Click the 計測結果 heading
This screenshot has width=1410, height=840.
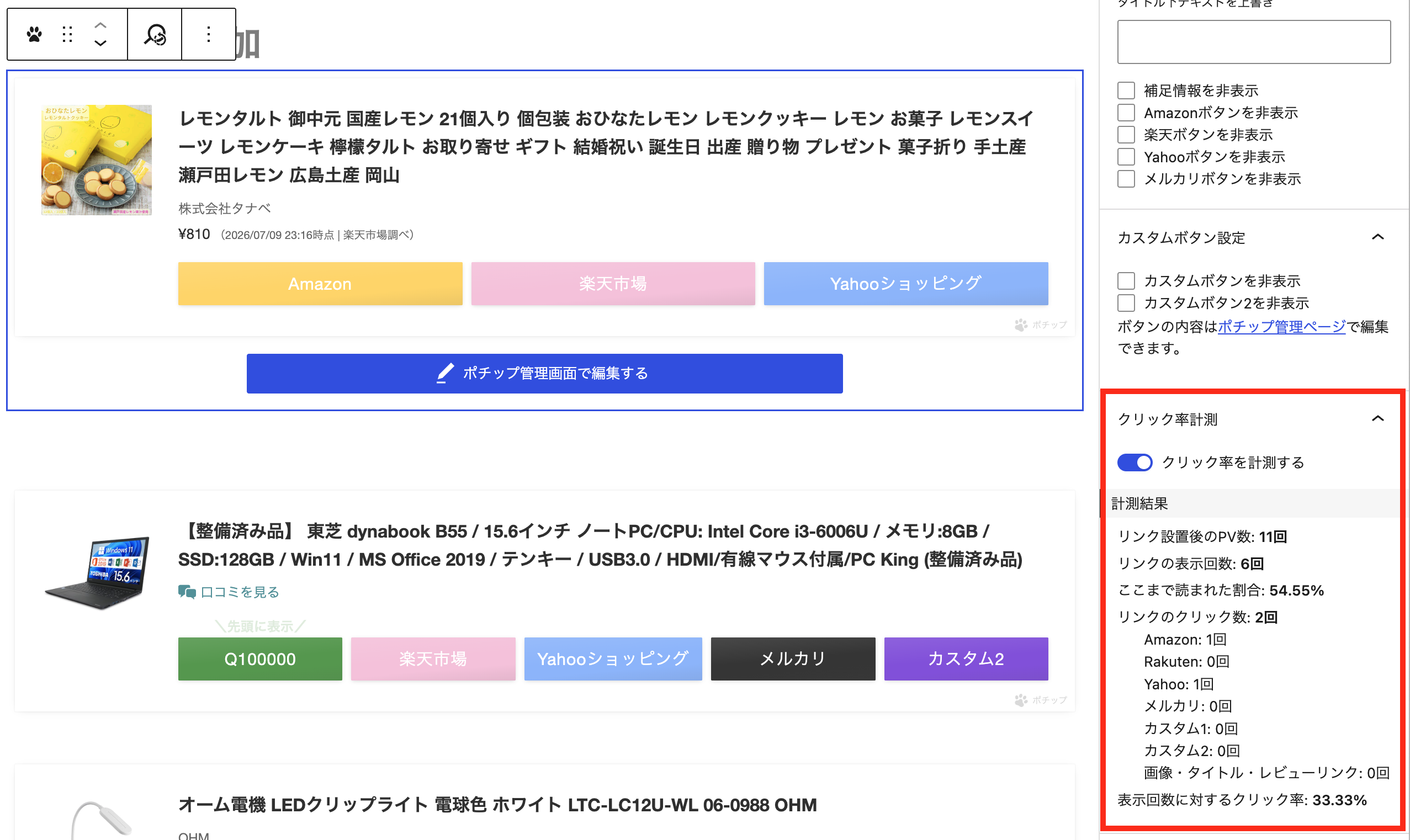[x=1139, y=503]
